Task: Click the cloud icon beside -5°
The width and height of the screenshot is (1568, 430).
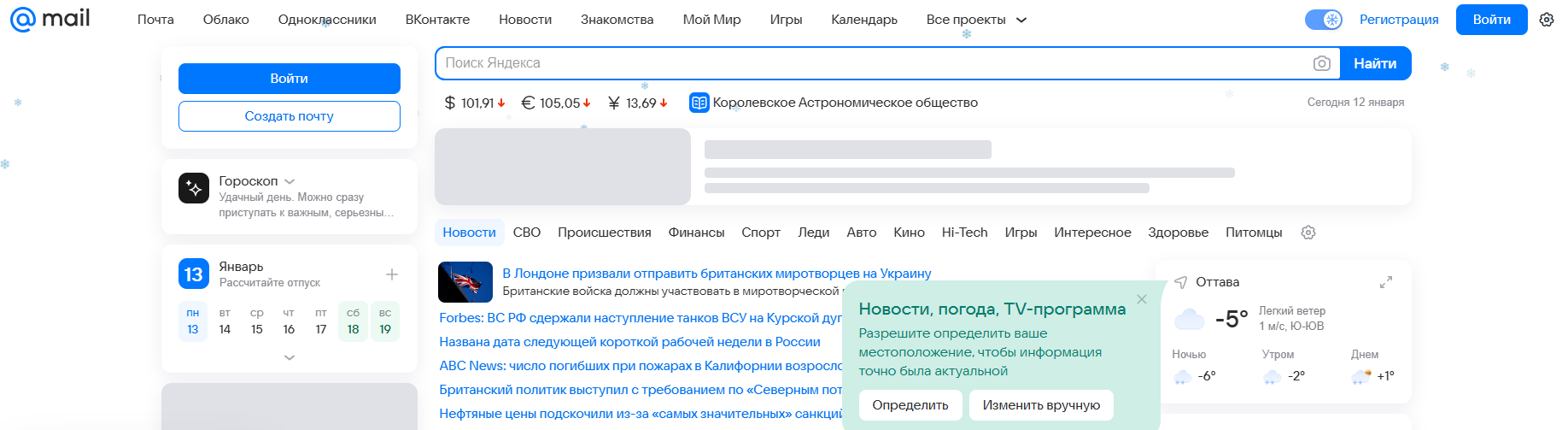Action: (1189, 320)
